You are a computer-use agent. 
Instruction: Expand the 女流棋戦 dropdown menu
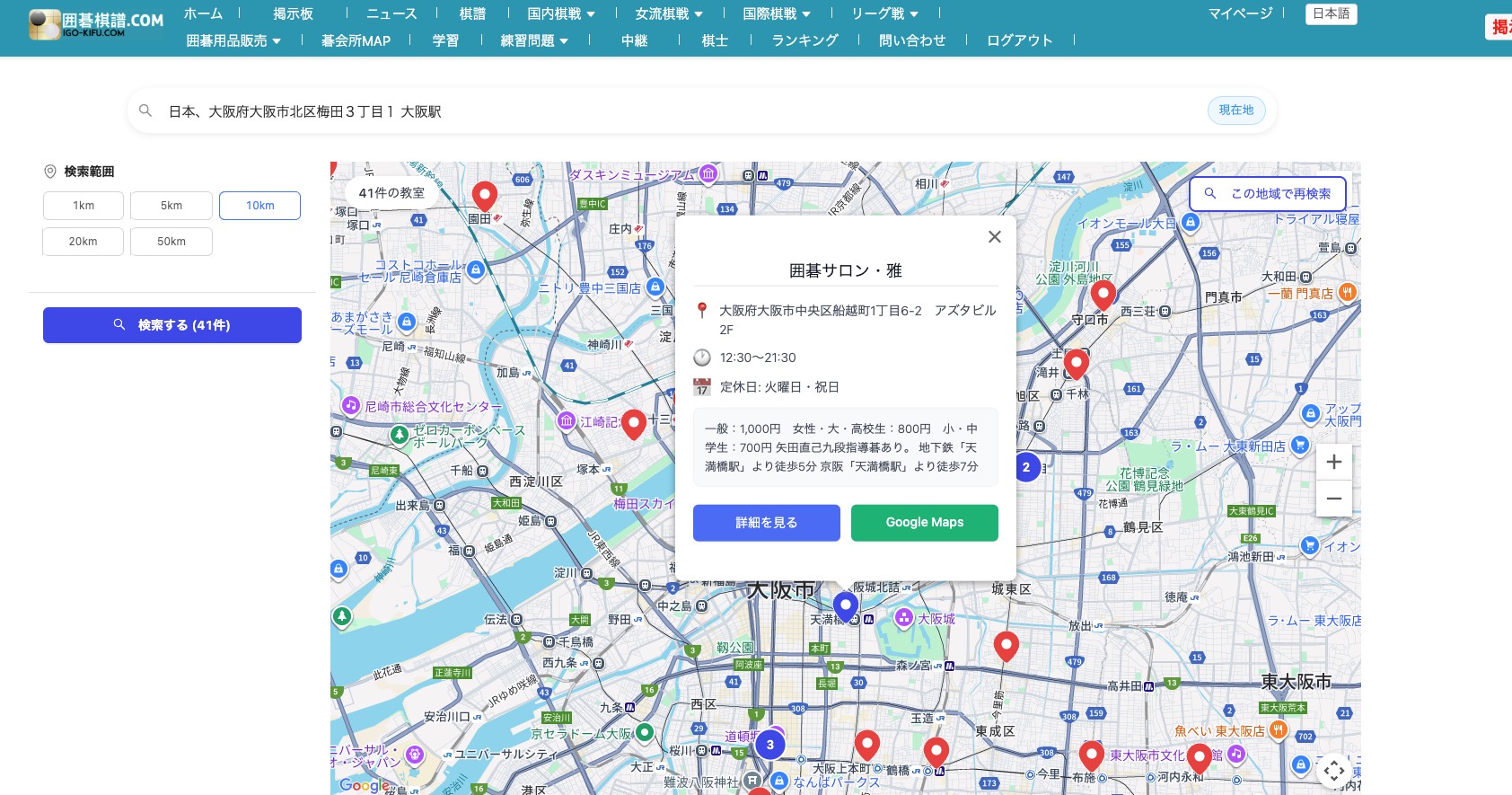click(x=669, y=13)
